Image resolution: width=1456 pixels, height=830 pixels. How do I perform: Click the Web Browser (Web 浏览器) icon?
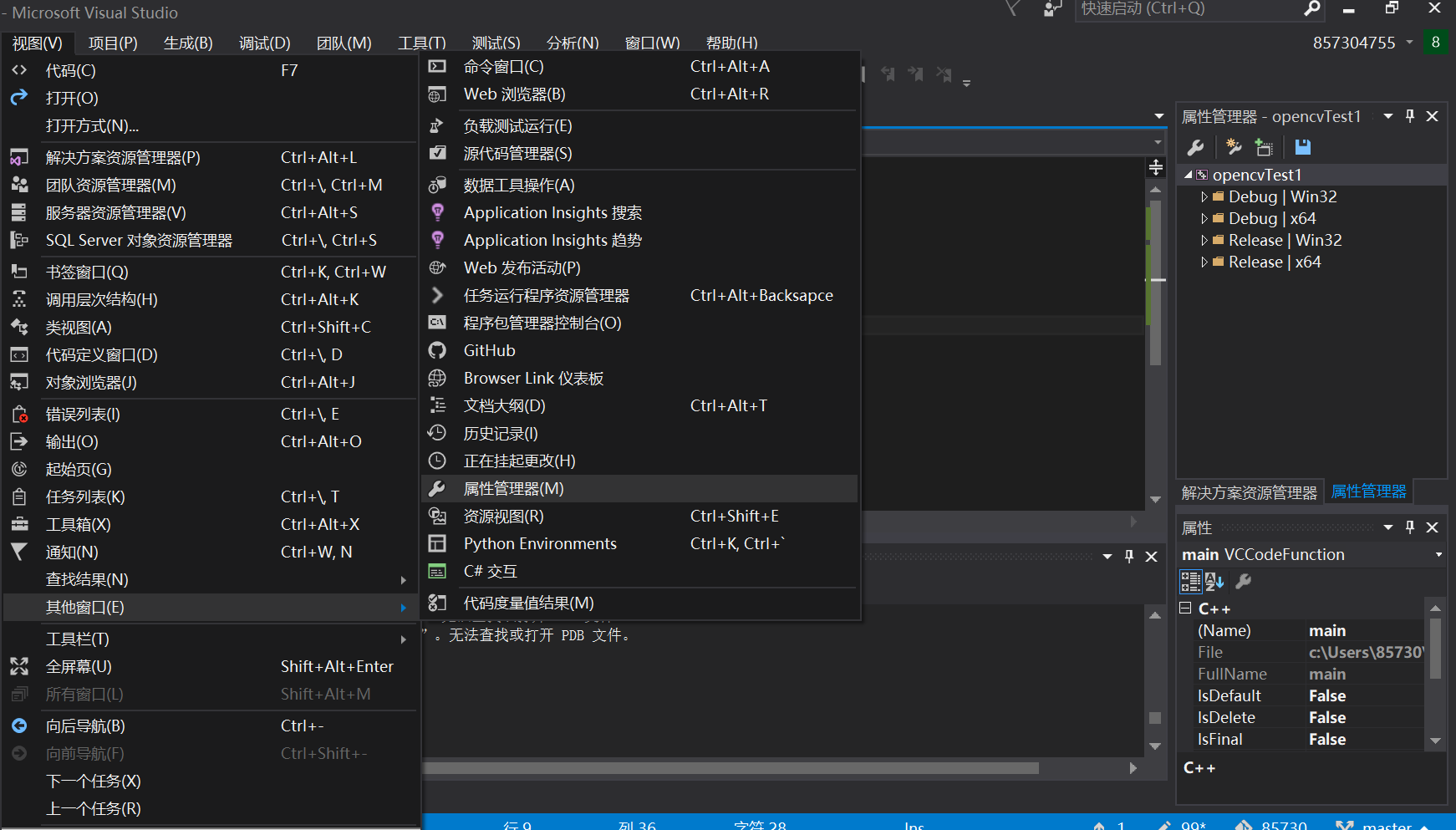(437, 94)
